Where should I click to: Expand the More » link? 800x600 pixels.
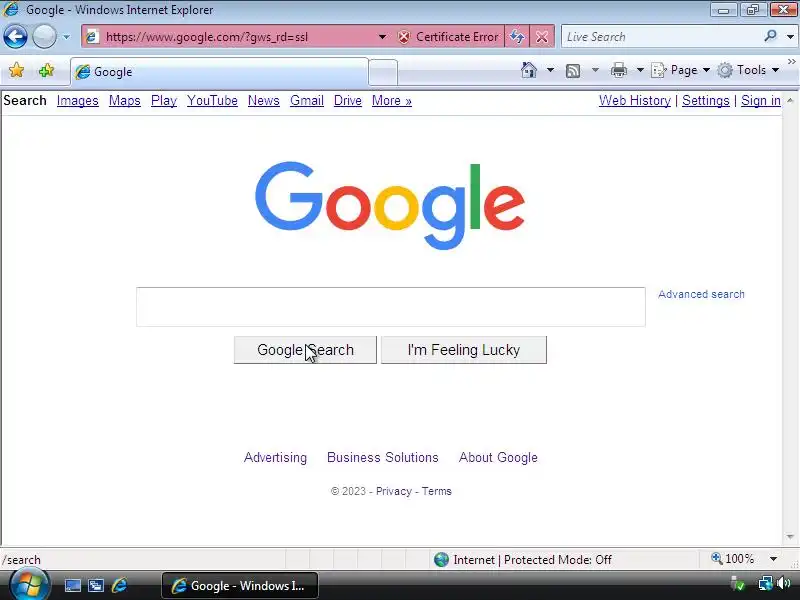(391, 101)
